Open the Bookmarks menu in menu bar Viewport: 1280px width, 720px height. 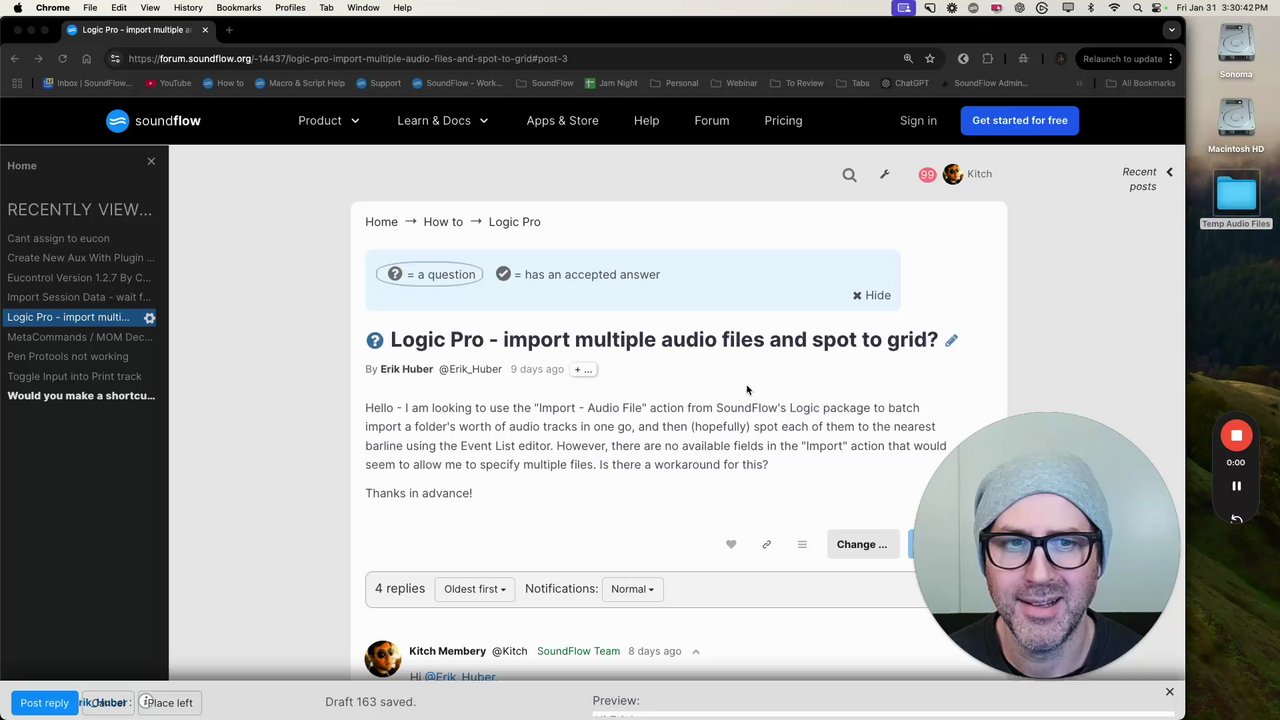[x=239, y=8]
